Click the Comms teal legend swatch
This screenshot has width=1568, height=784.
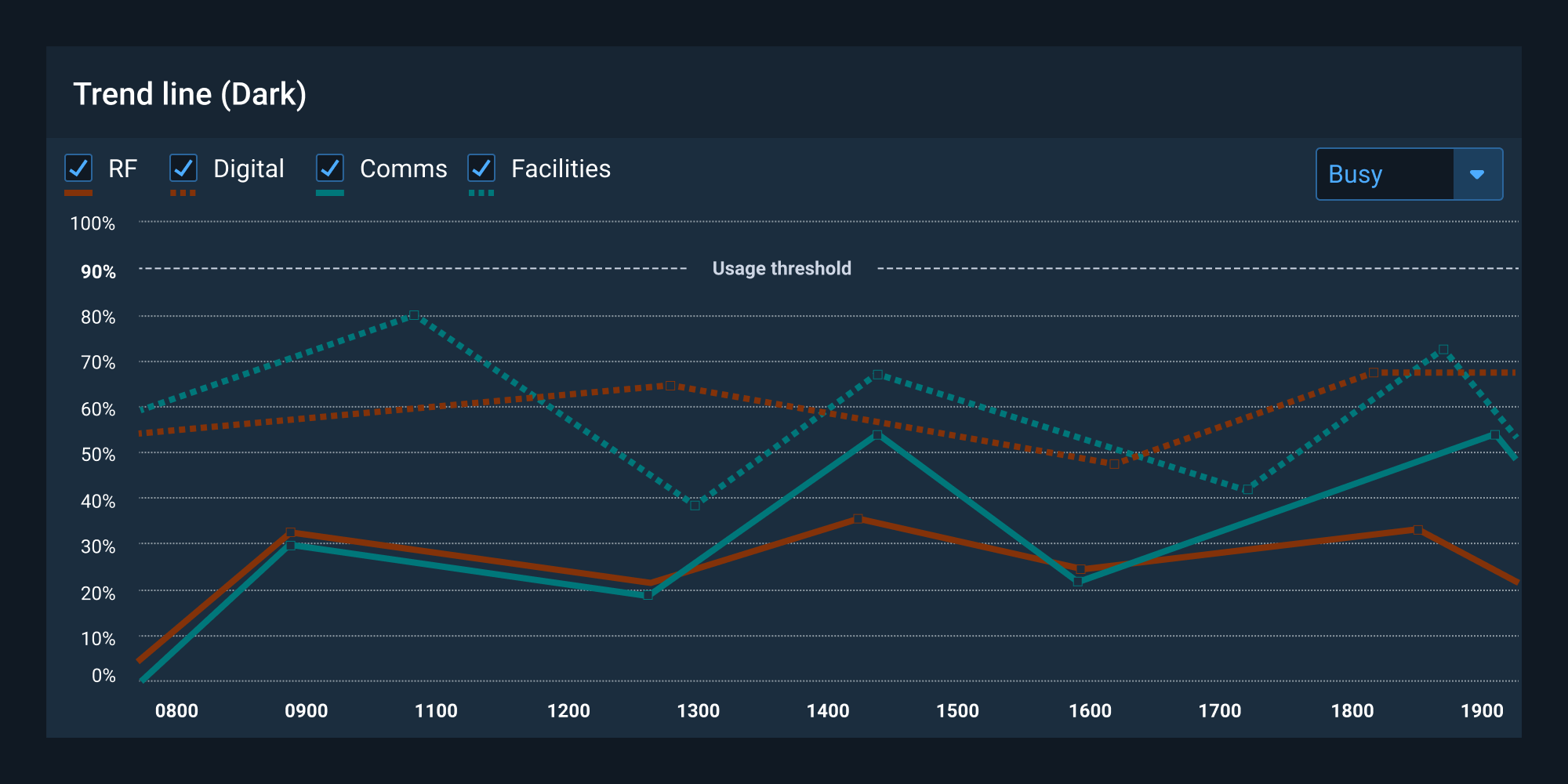coord(330,193)
